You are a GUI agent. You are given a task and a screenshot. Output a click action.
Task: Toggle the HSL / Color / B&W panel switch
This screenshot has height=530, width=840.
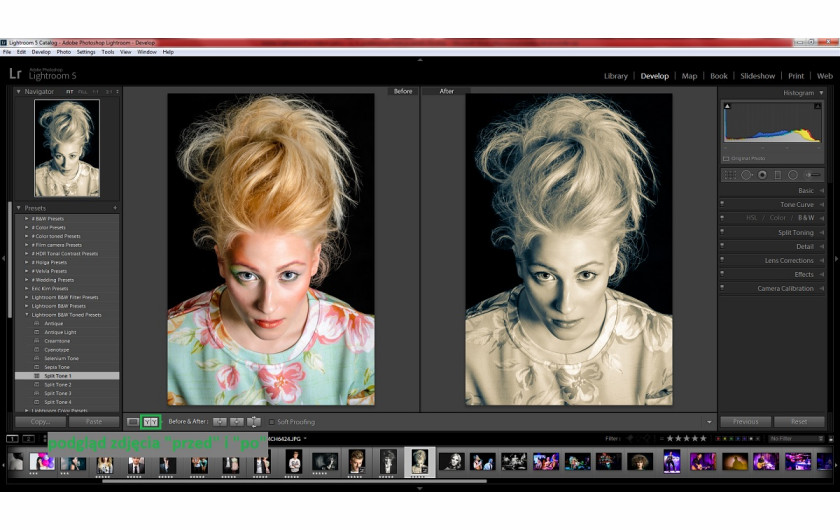coord(722,218)
